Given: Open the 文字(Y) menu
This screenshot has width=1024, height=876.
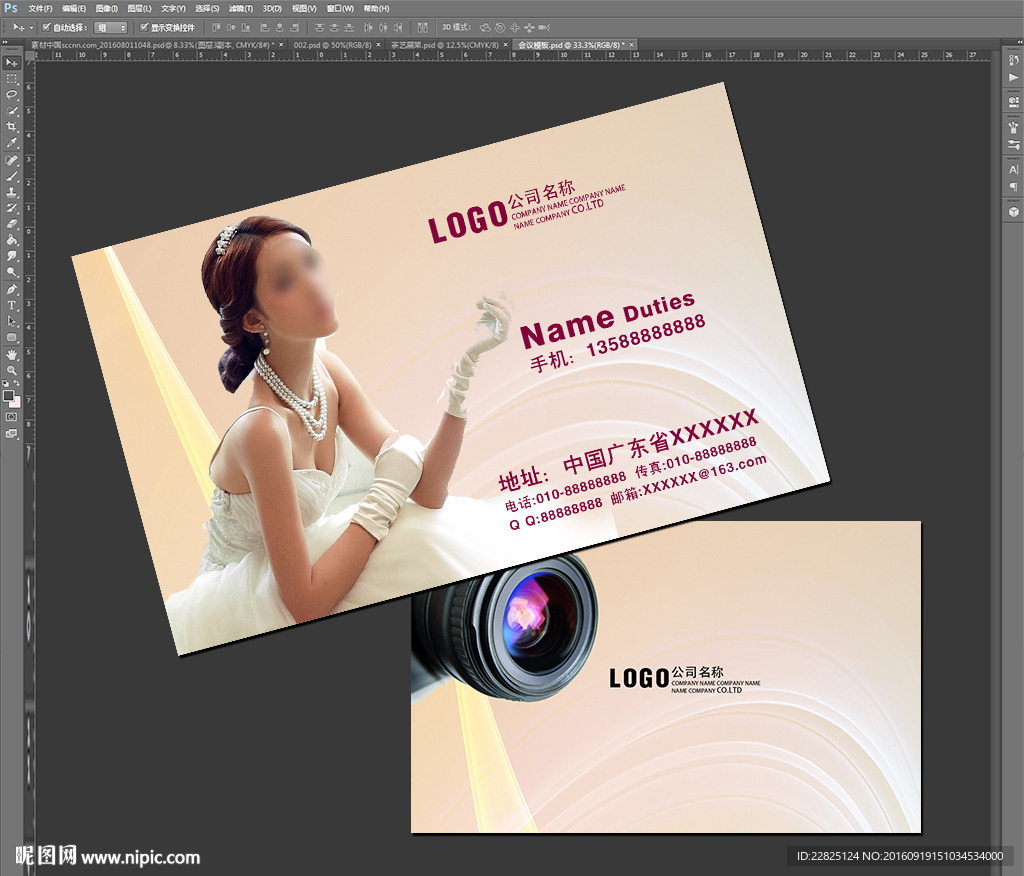Looking at the screenshot, I should pos(173,8).
